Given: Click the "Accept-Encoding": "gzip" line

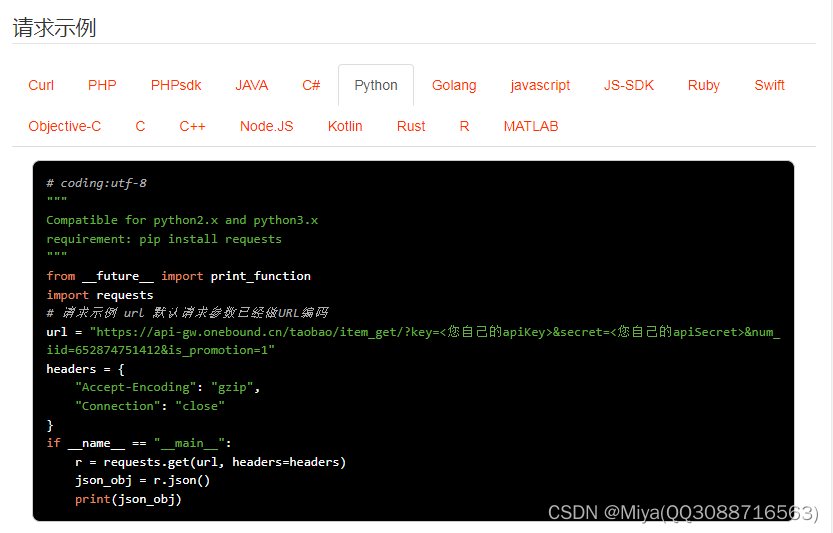Looking at the screenshot, I should point(167,387).
